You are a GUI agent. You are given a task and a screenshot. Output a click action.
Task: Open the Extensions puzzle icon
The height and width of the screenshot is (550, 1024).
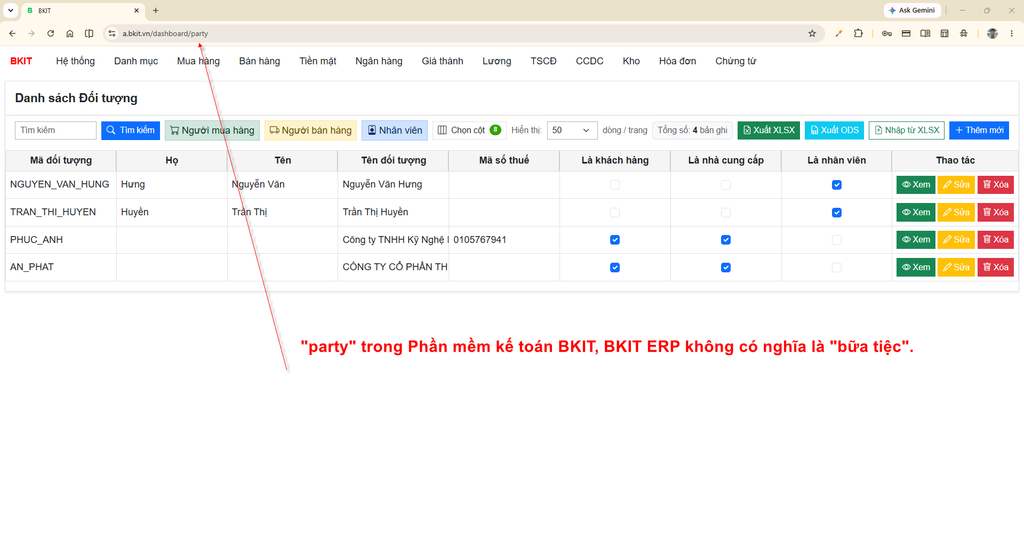click(x=858, y=33)
